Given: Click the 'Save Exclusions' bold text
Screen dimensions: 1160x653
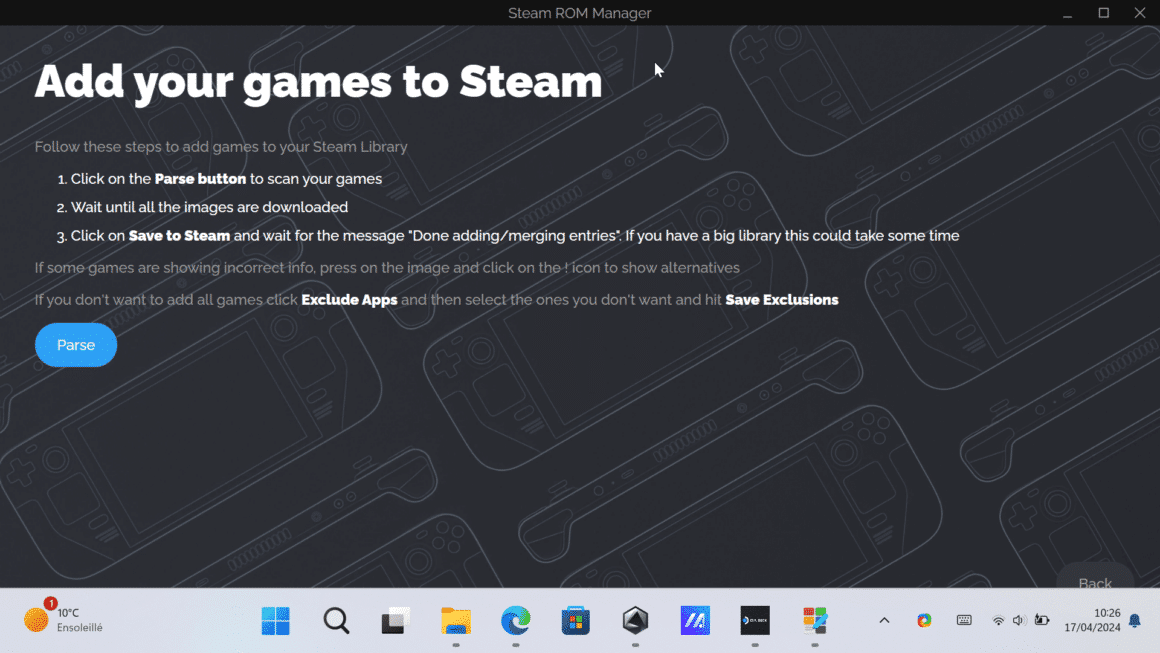Looking at the screenshot, I should pos(782,300).
